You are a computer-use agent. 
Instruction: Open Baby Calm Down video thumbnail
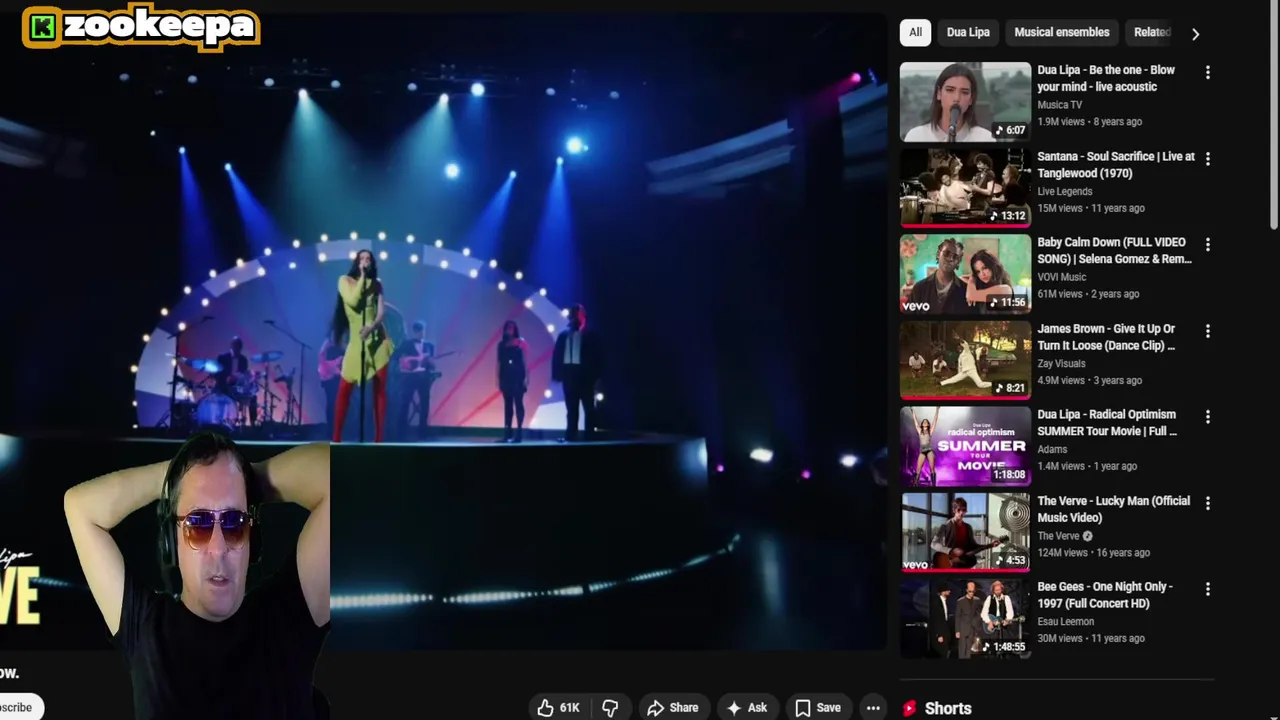[965, 274]
